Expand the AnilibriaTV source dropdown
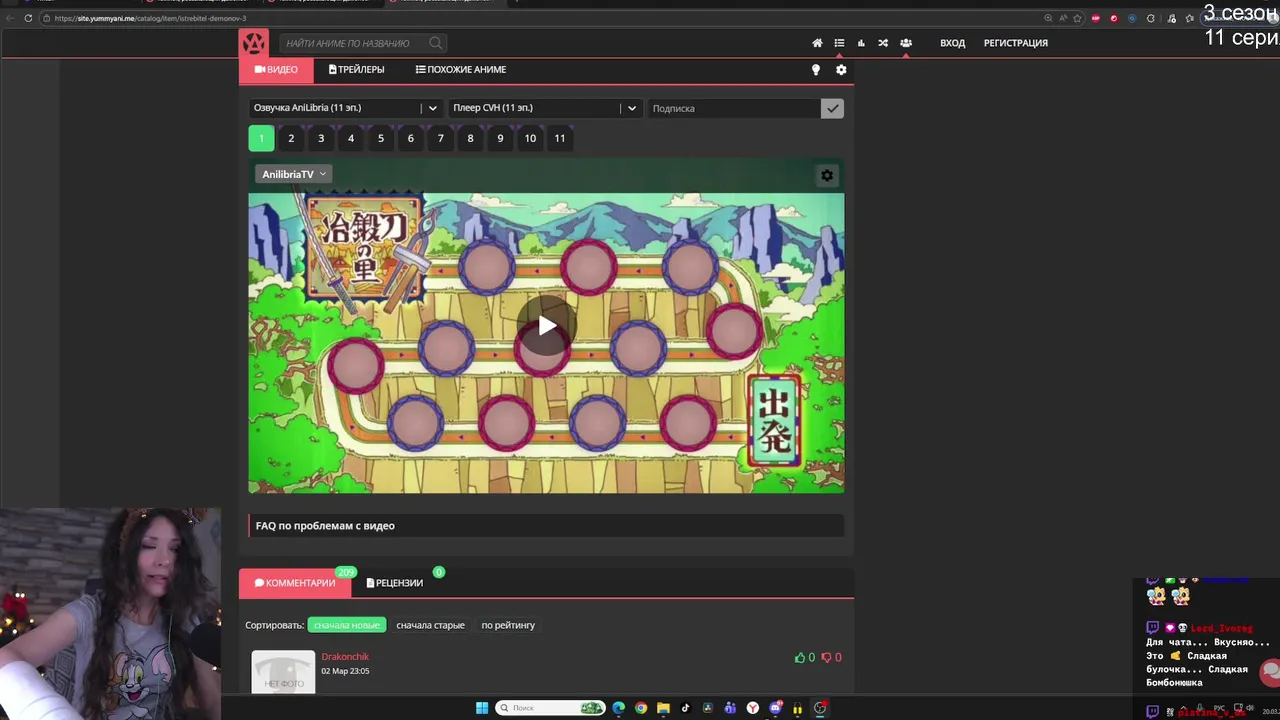Screen dimensions: 1280x720 click(x=294, y=174)
